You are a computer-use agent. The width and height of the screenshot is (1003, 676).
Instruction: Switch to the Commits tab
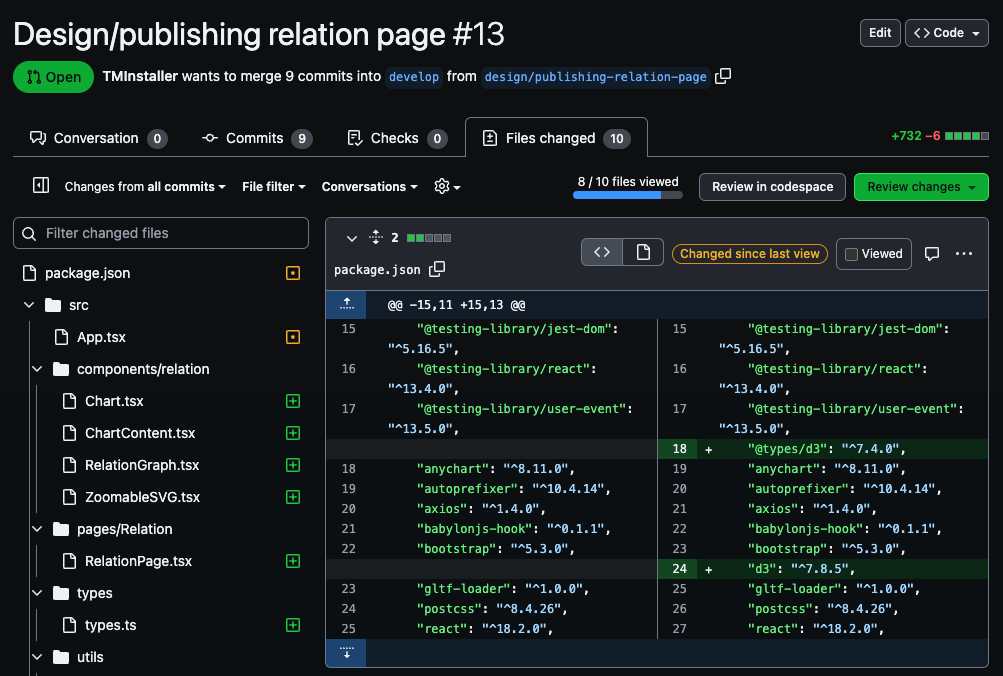(257, 138)
